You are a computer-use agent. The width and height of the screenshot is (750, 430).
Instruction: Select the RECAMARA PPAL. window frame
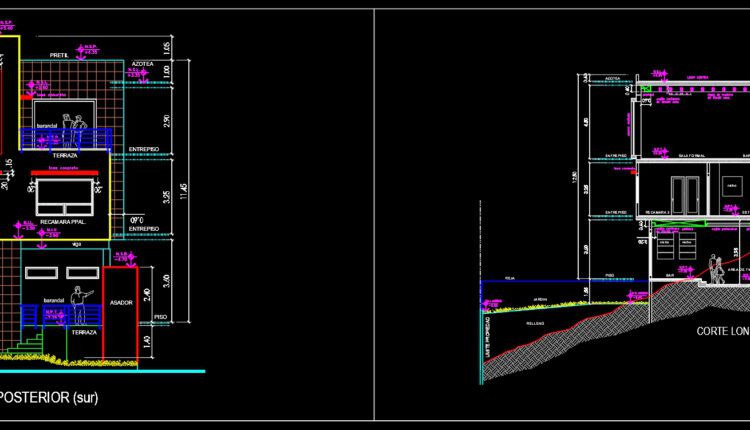[65, 197]
